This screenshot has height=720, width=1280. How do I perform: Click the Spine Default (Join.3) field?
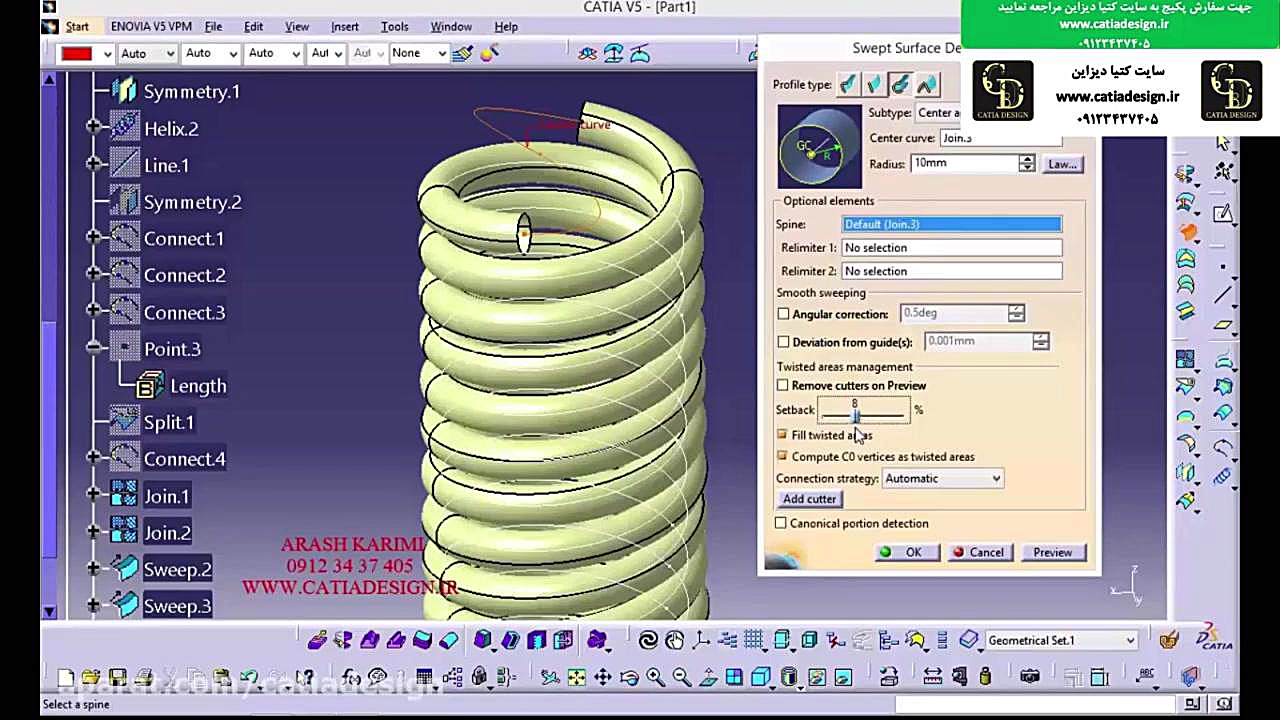click(952, 224)
